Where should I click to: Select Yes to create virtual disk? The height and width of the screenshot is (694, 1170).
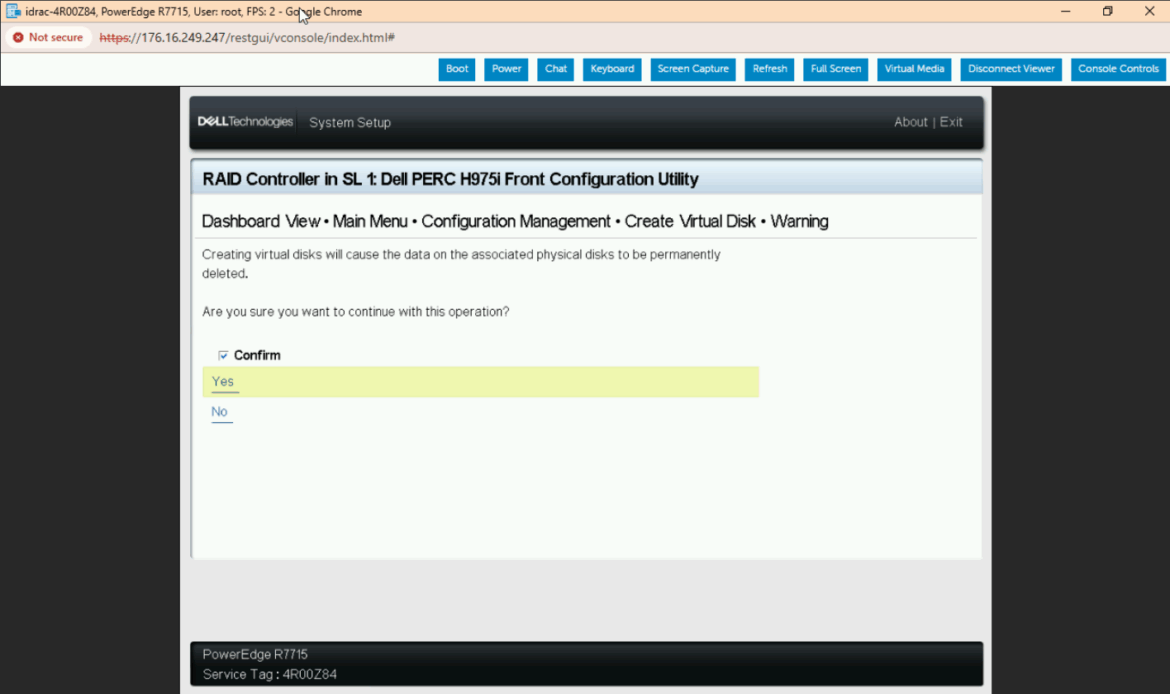tap(223, 382)
